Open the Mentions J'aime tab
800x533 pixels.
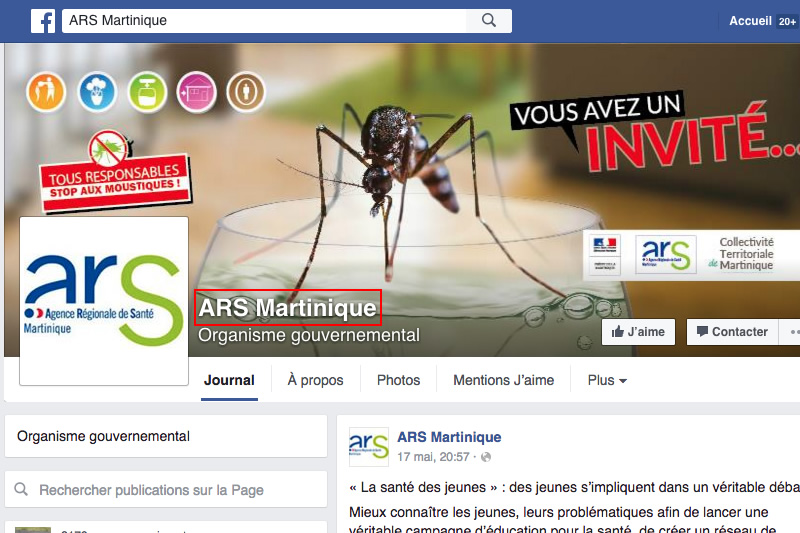(x=504, y=380)
